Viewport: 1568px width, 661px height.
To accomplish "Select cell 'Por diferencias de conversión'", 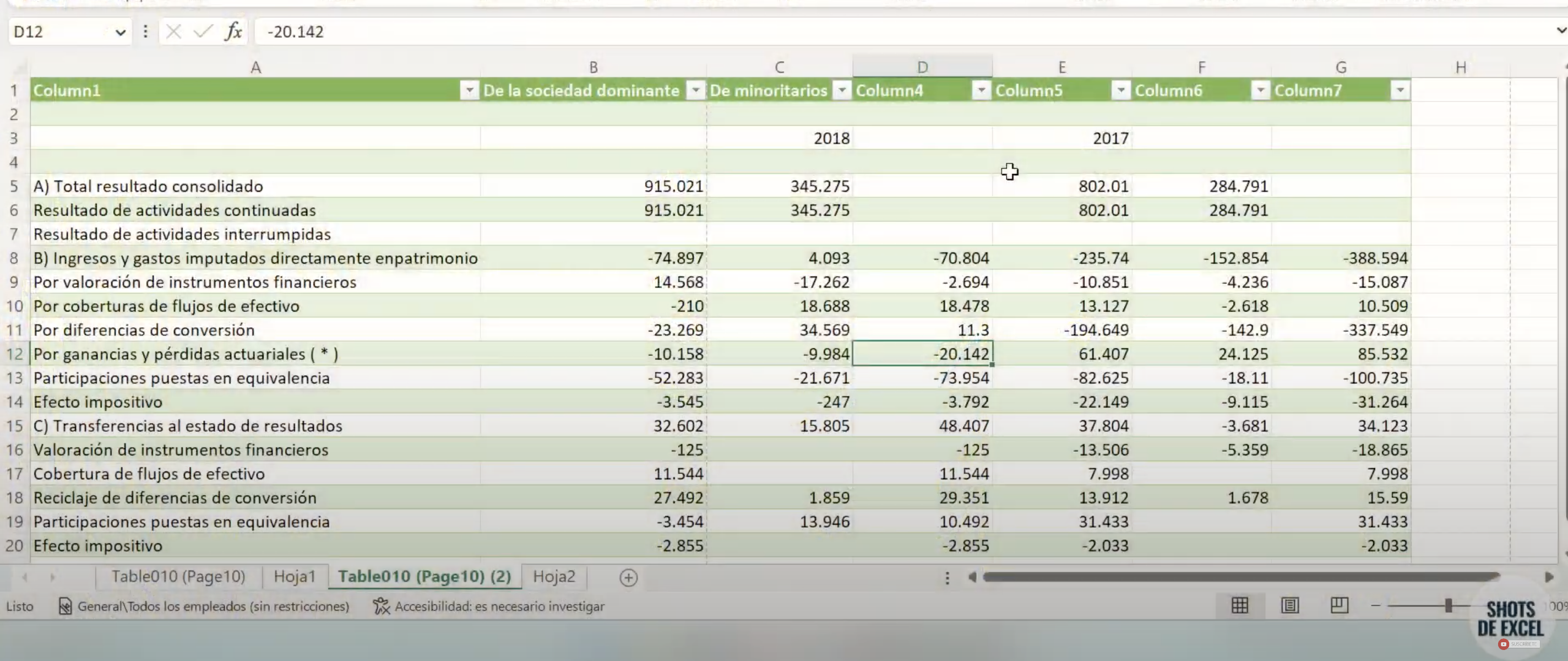I will [255, 329].
